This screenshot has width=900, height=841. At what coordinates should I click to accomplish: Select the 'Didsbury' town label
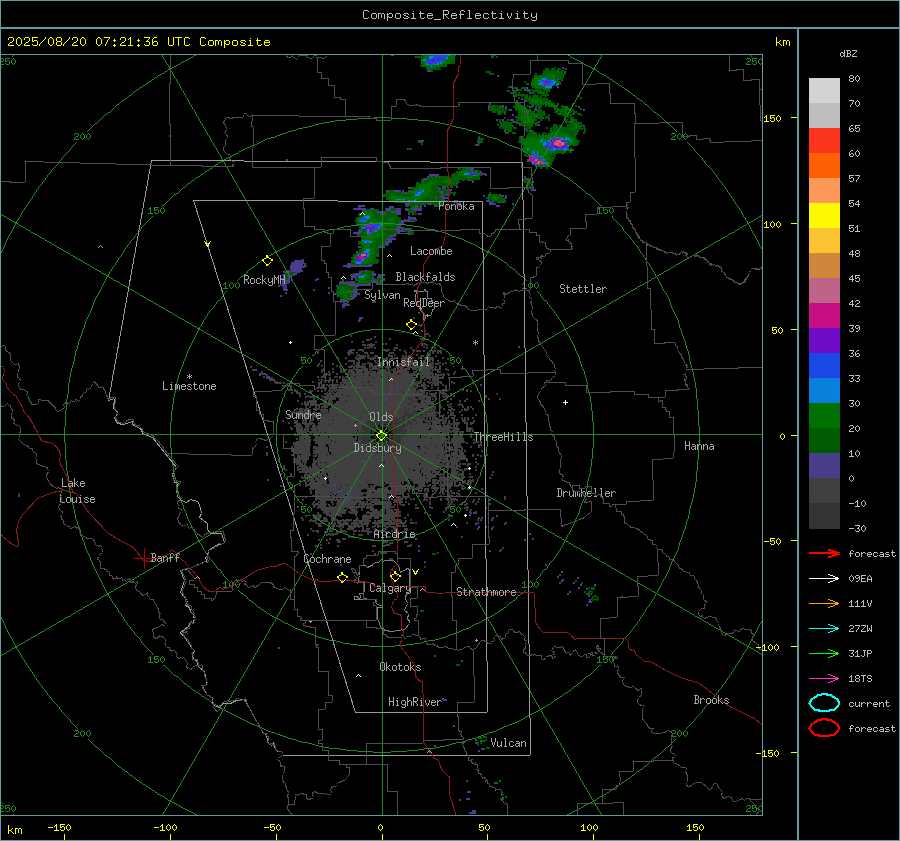[377, 448]
